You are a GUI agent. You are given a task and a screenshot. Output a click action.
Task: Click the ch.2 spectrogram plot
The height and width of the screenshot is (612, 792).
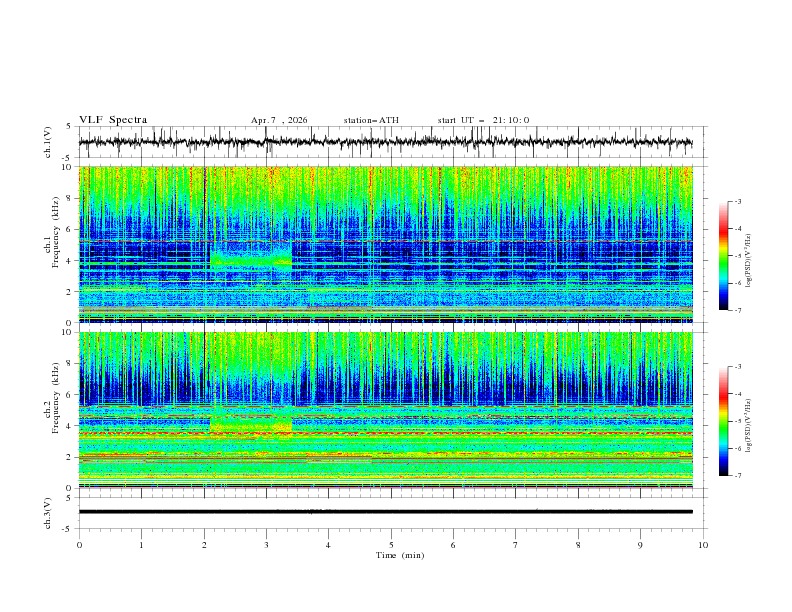click(385, 410)
